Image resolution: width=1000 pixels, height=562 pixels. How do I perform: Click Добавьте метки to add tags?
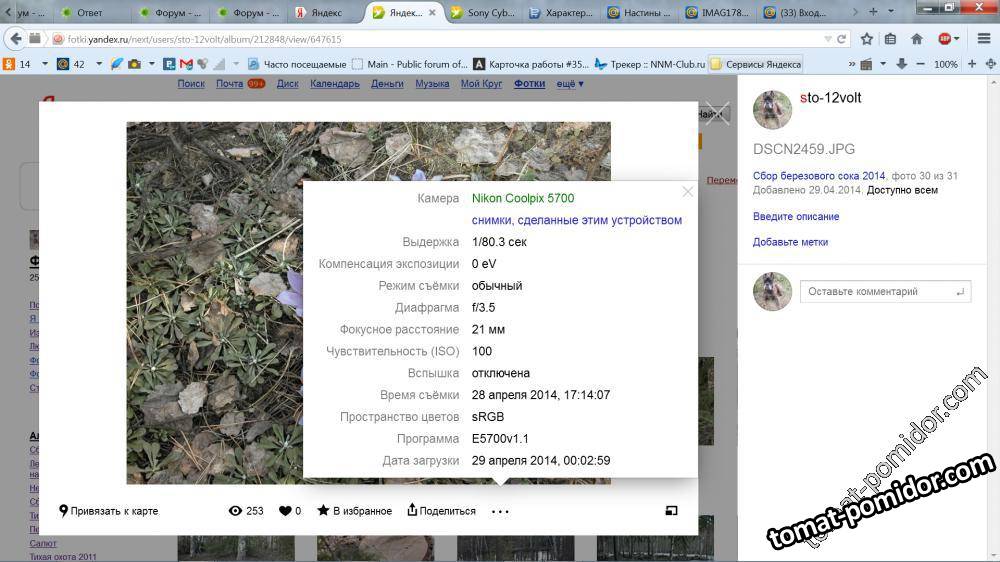point(790,242)
